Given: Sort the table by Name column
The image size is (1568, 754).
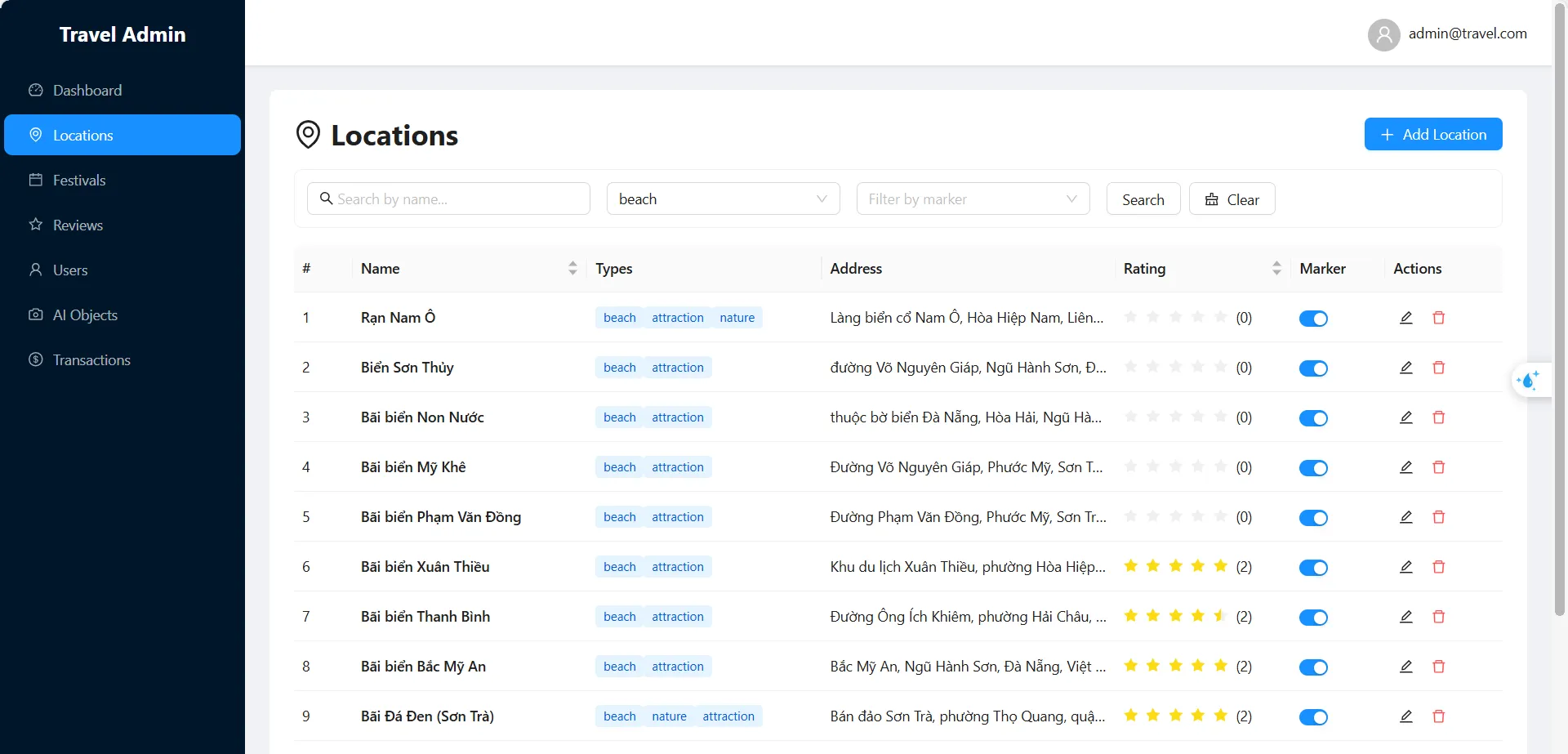Looking at the screenshot, I should 572,268.
